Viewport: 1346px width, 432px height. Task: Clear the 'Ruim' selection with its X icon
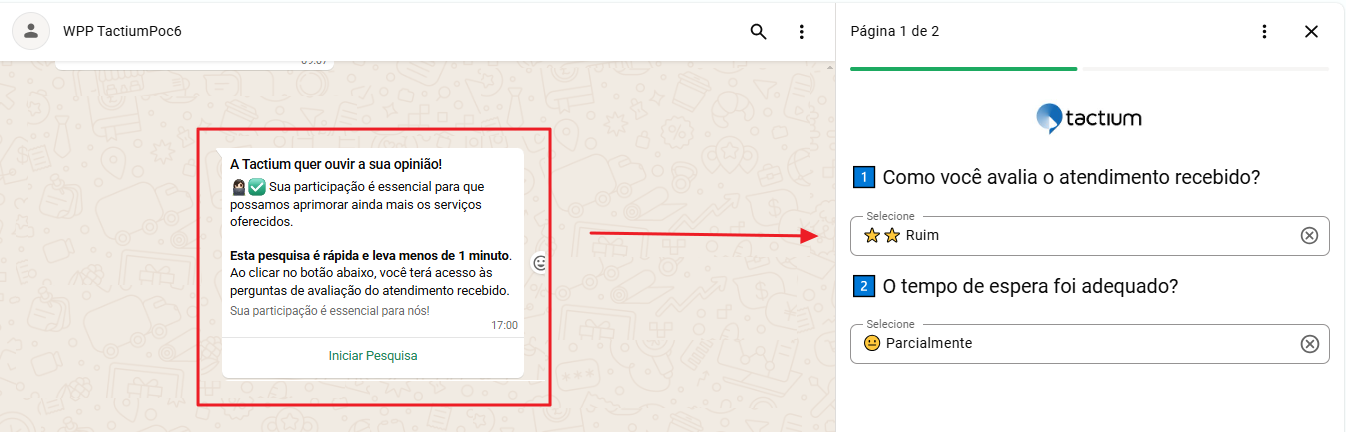click(x=1309, y=236)
